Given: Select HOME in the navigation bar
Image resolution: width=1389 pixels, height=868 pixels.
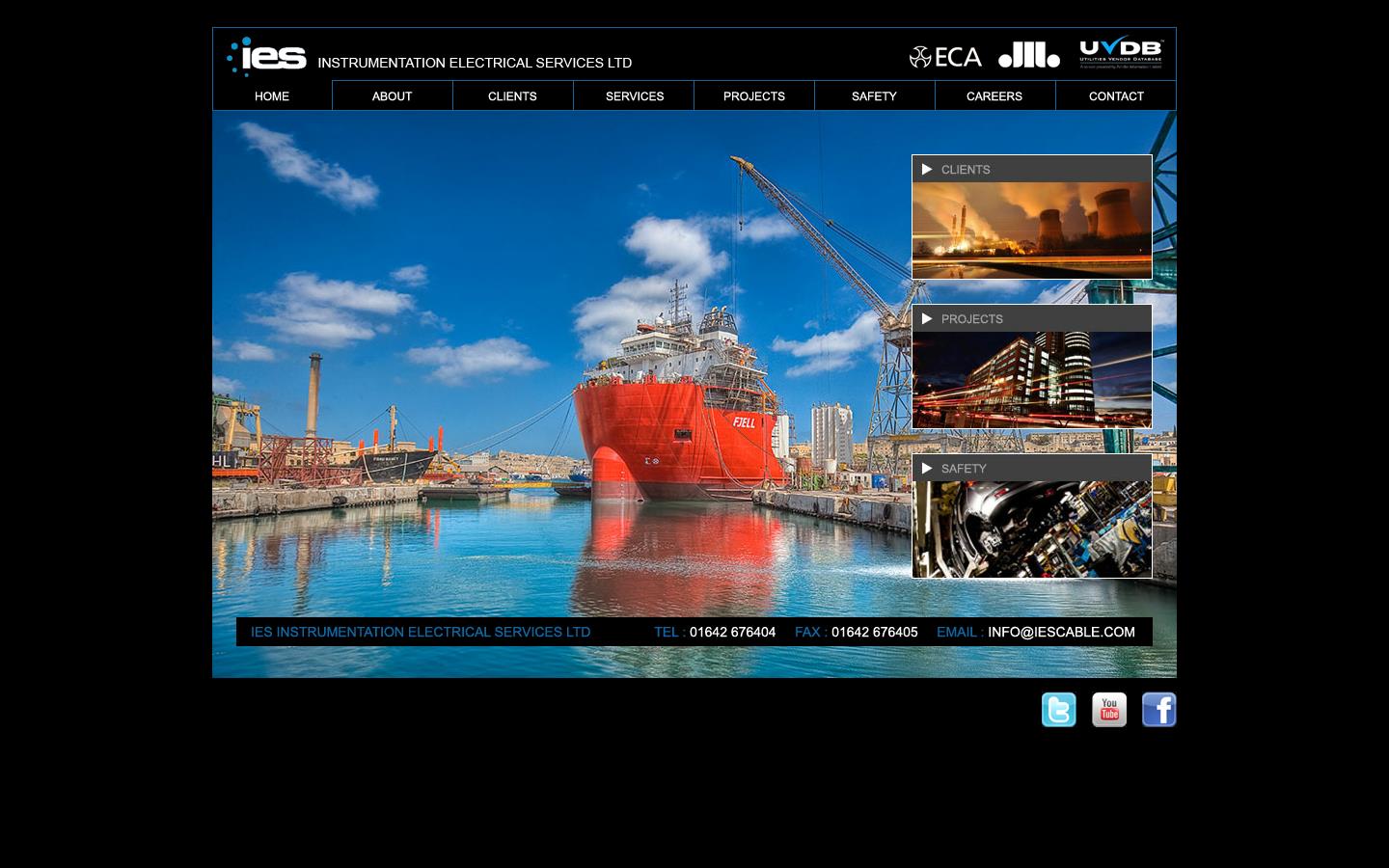Looking at the screenshot, I should point(271,95).
